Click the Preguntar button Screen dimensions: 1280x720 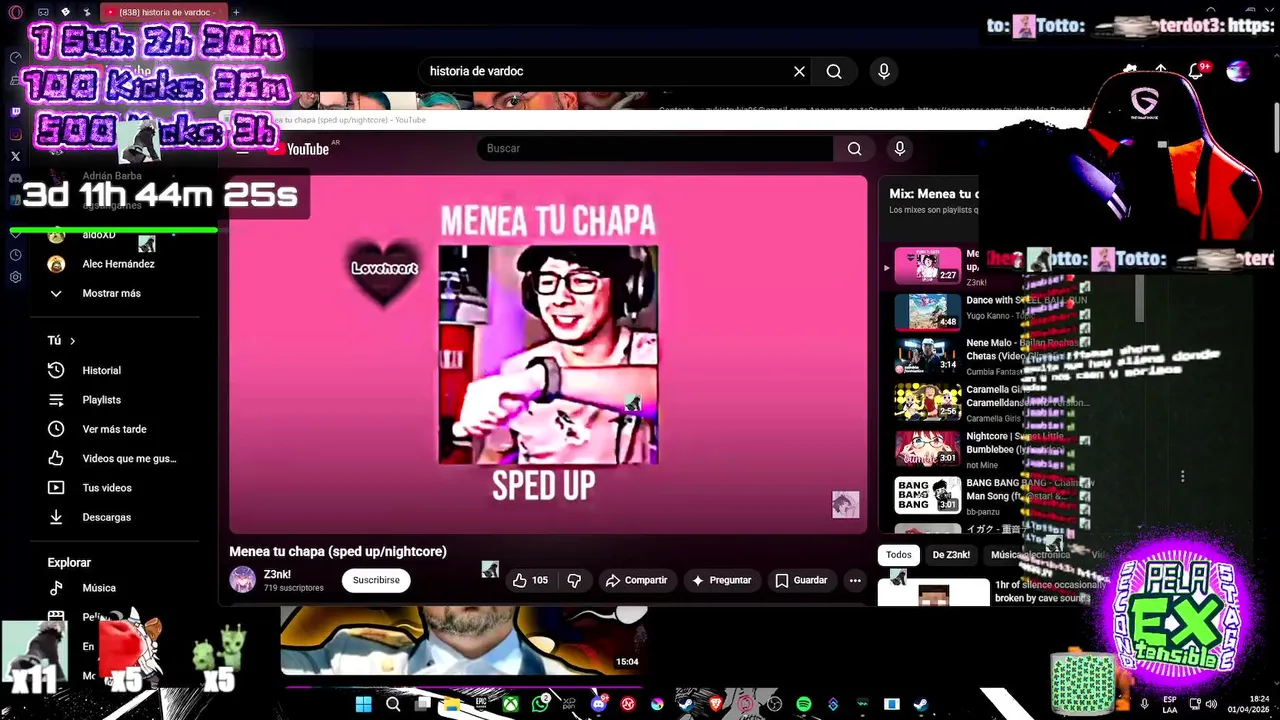(721, 580)
